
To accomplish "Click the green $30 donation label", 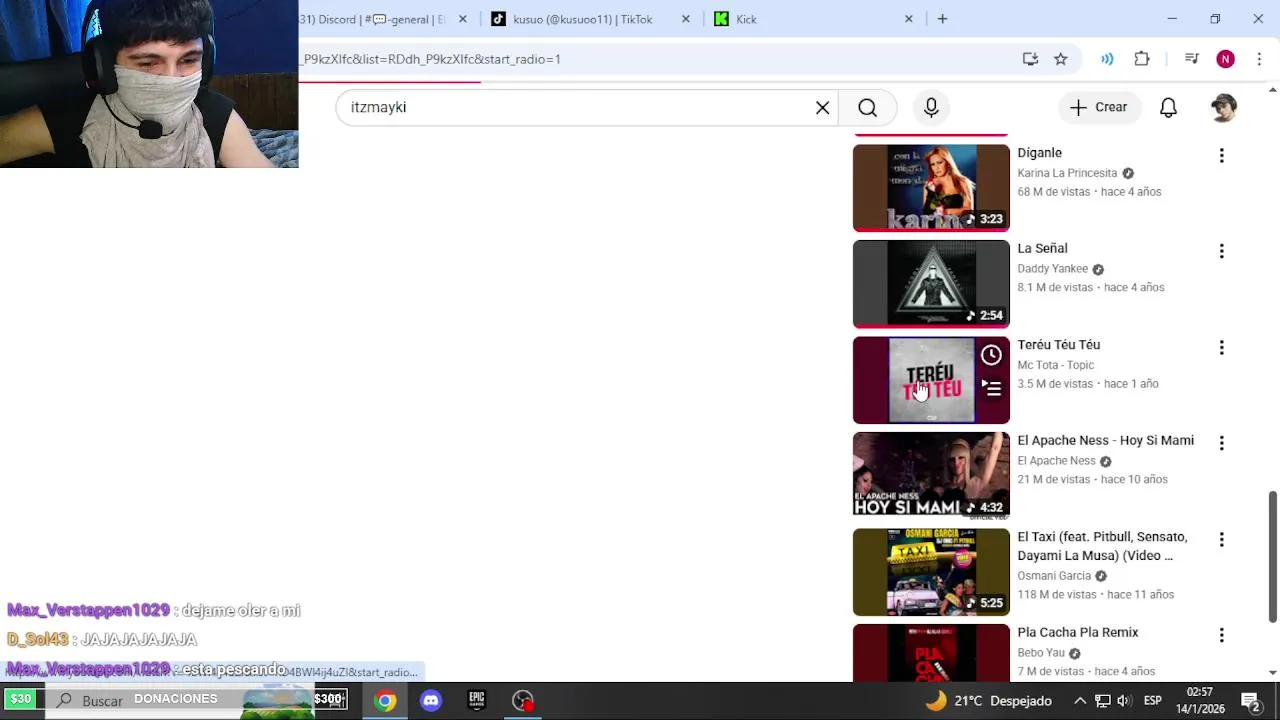I will coord(20,699).
